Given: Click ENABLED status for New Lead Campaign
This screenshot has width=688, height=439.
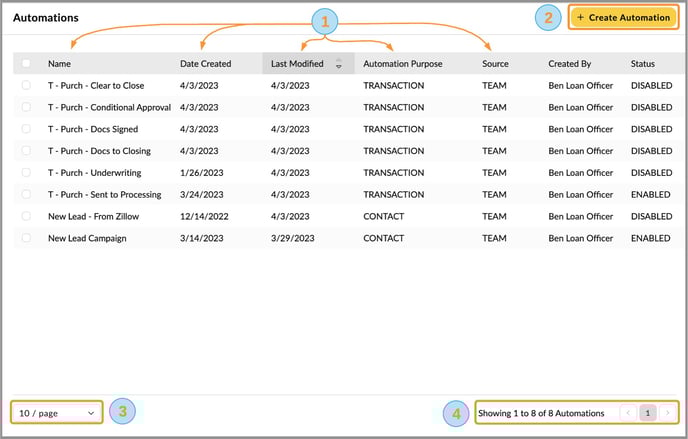Looking at the screenshot, I should pyautogui.click(x=650, y=238).
